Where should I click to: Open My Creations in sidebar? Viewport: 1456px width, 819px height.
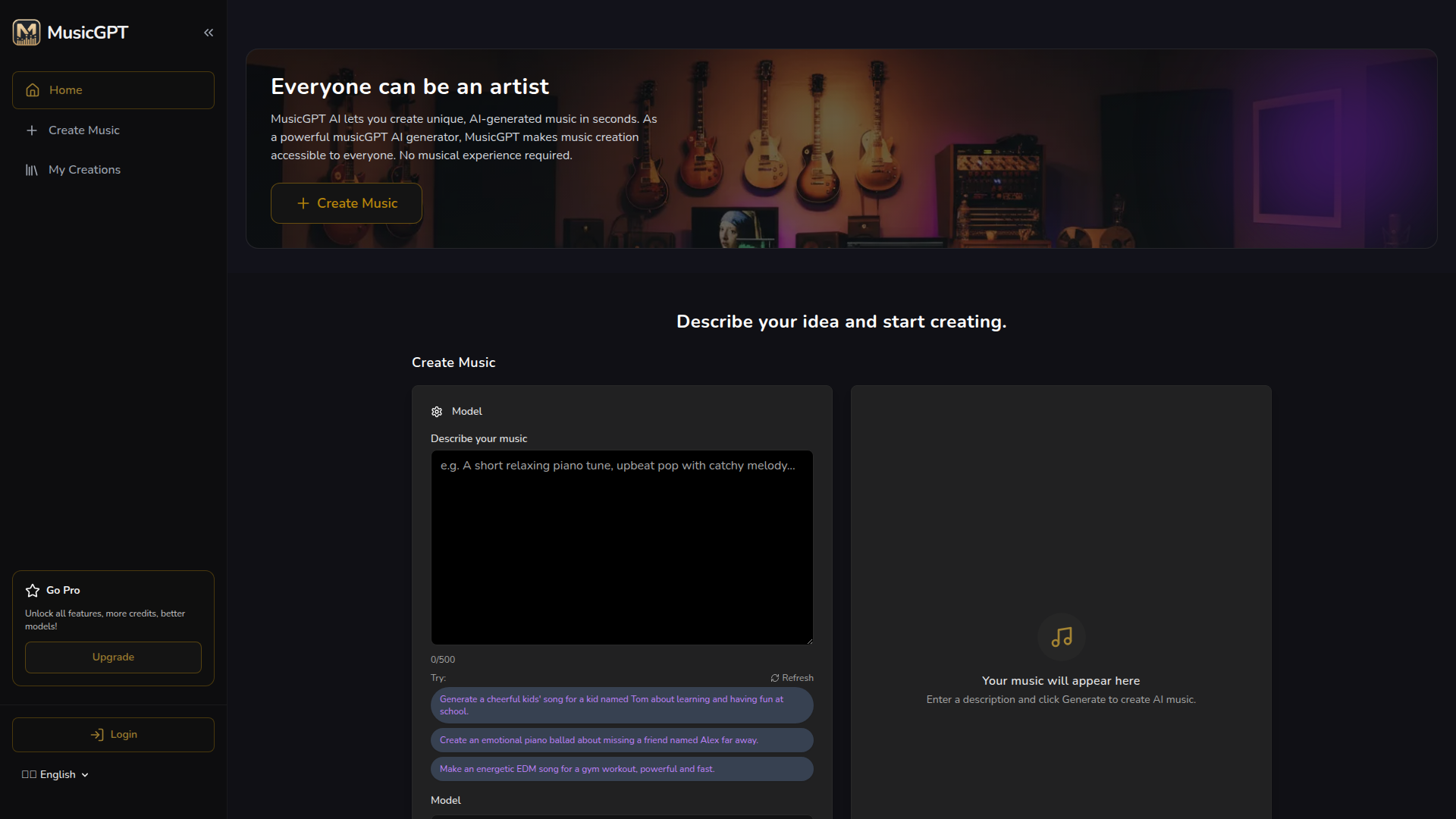pyautogui.click(x=84, y=170)
